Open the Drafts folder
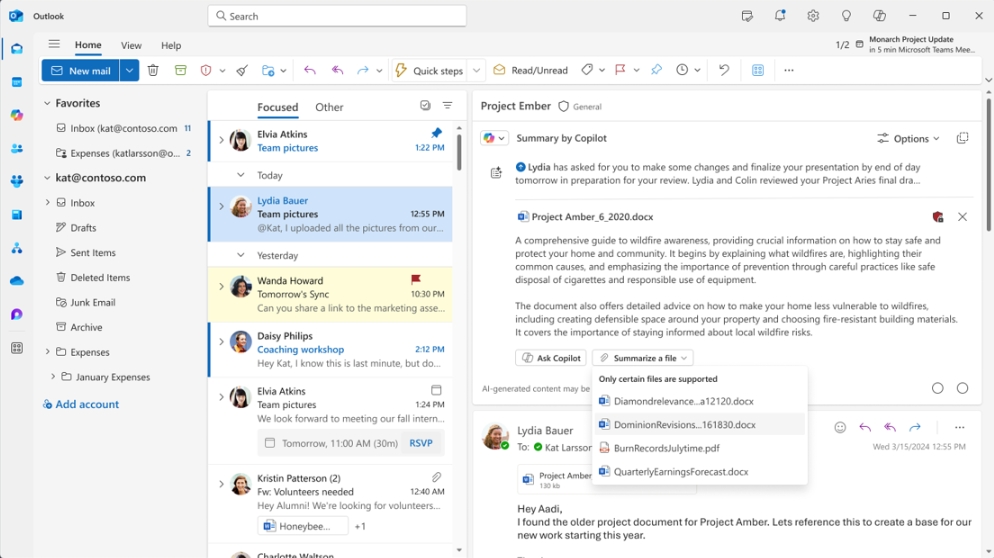 [x=83, y=228]
